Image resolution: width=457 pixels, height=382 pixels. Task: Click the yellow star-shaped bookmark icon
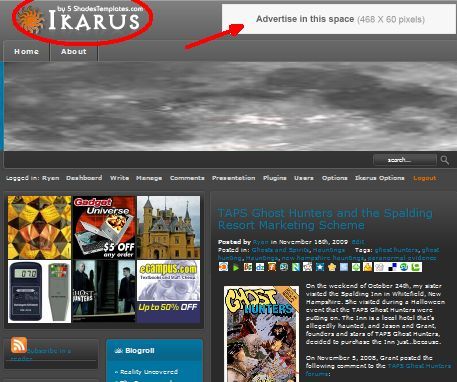click(332, 267)
